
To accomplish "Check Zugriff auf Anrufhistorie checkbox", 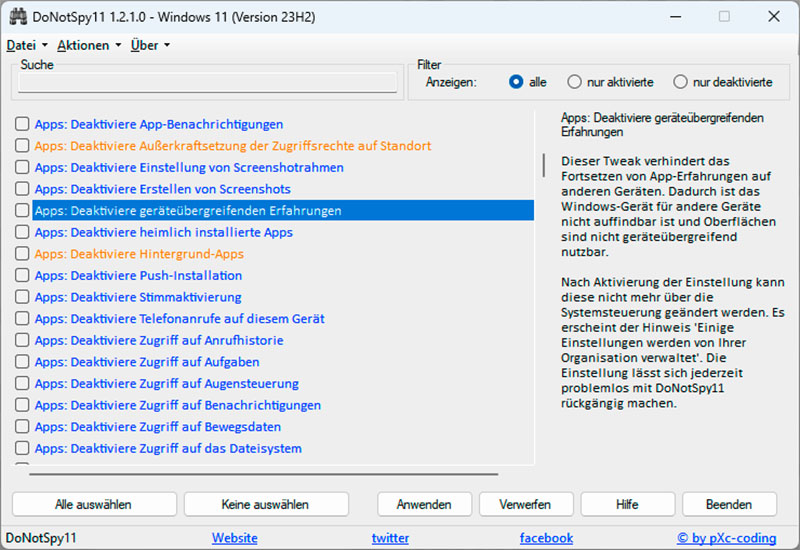I will click(22, 340).
